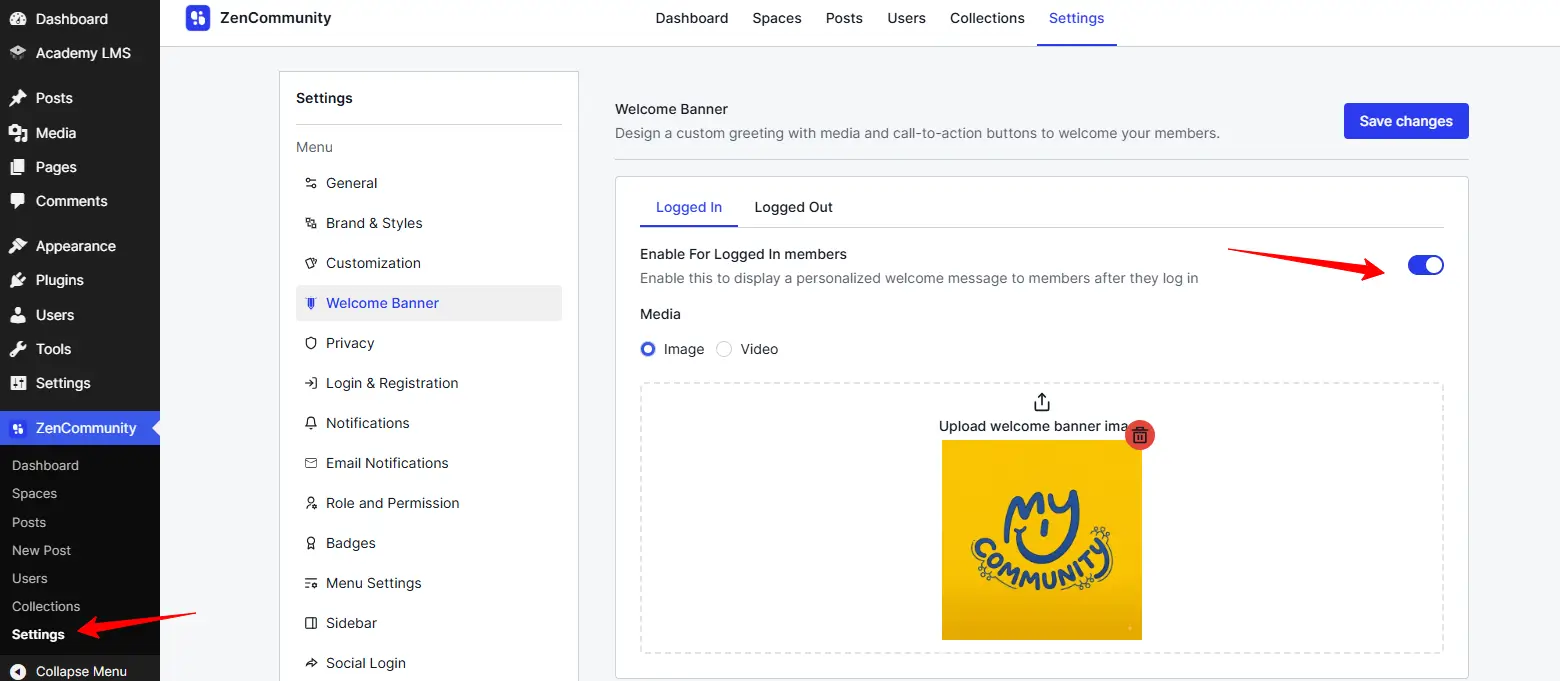
Task: Click the Collapse Menu arrow icon
Action: 18,672
